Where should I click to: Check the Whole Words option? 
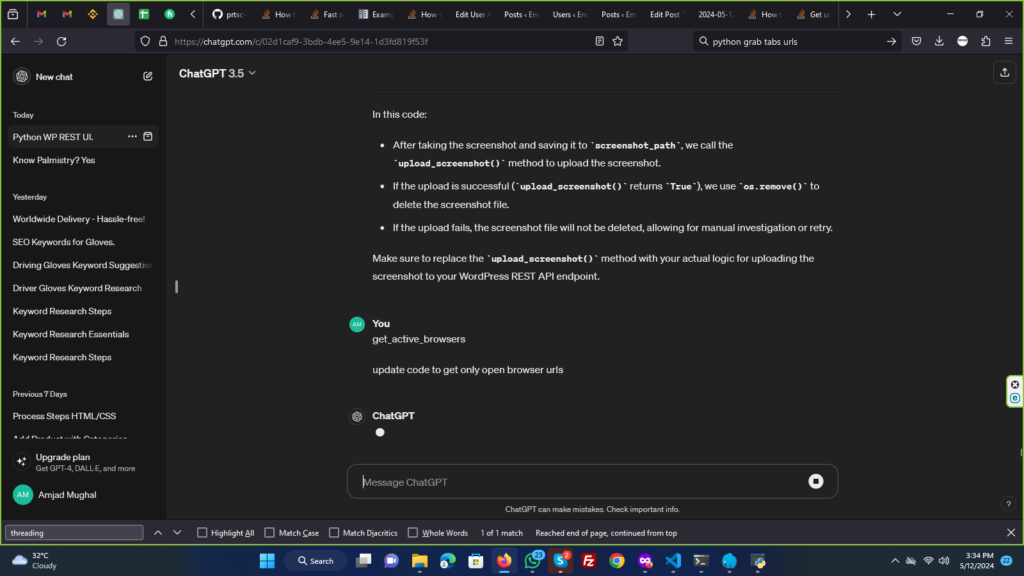[413, 533]
